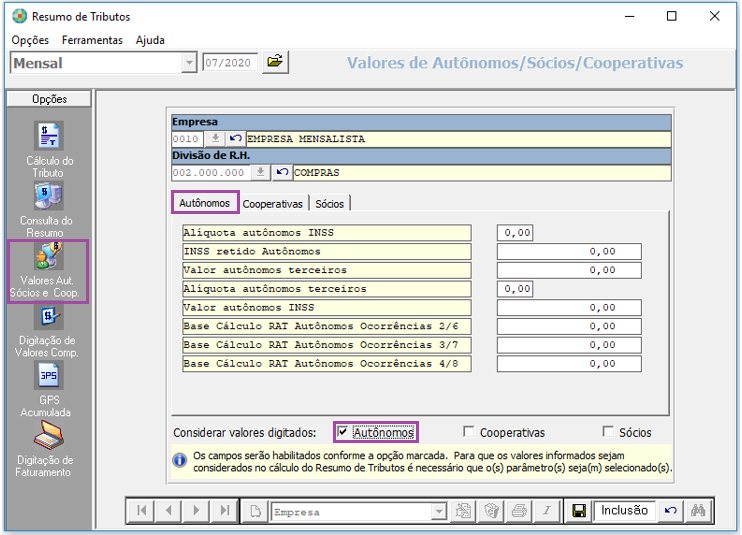
Task: Click binoculars search icon
Action: point(698,511)
